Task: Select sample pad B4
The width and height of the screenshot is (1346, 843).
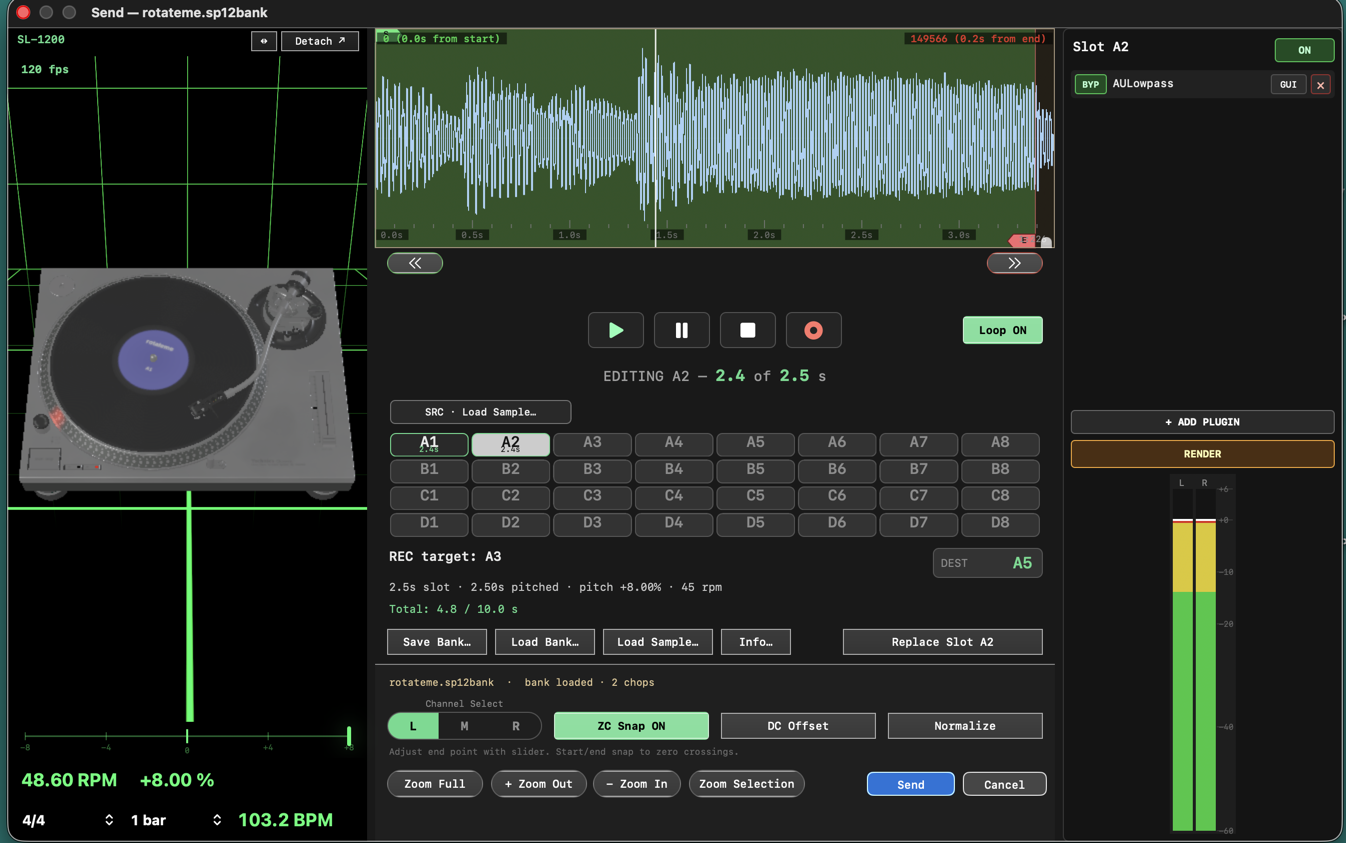Action: click(x=674, y=469)
